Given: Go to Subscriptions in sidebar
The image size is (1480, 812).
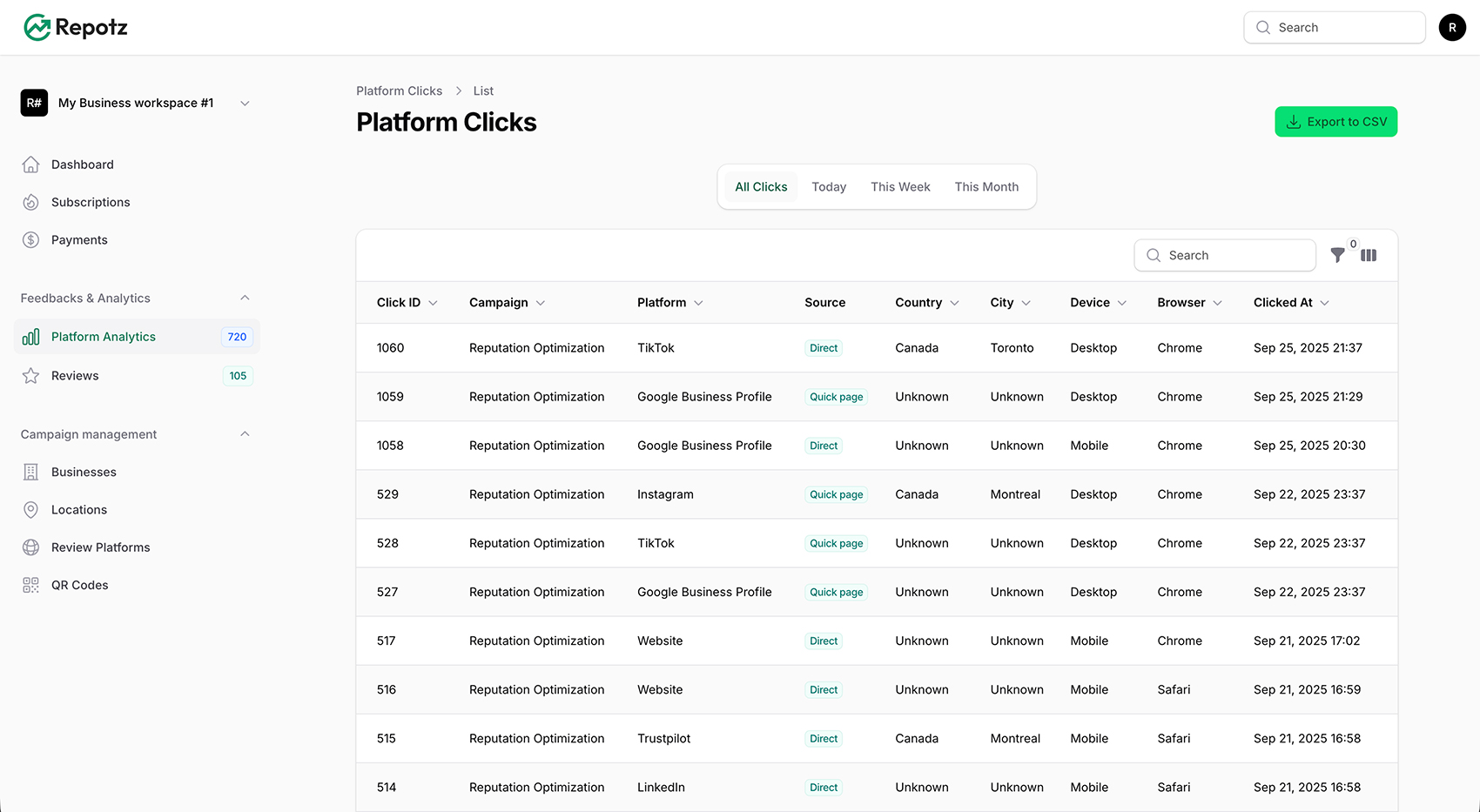Looking at the screenshot, I should 90,202.
